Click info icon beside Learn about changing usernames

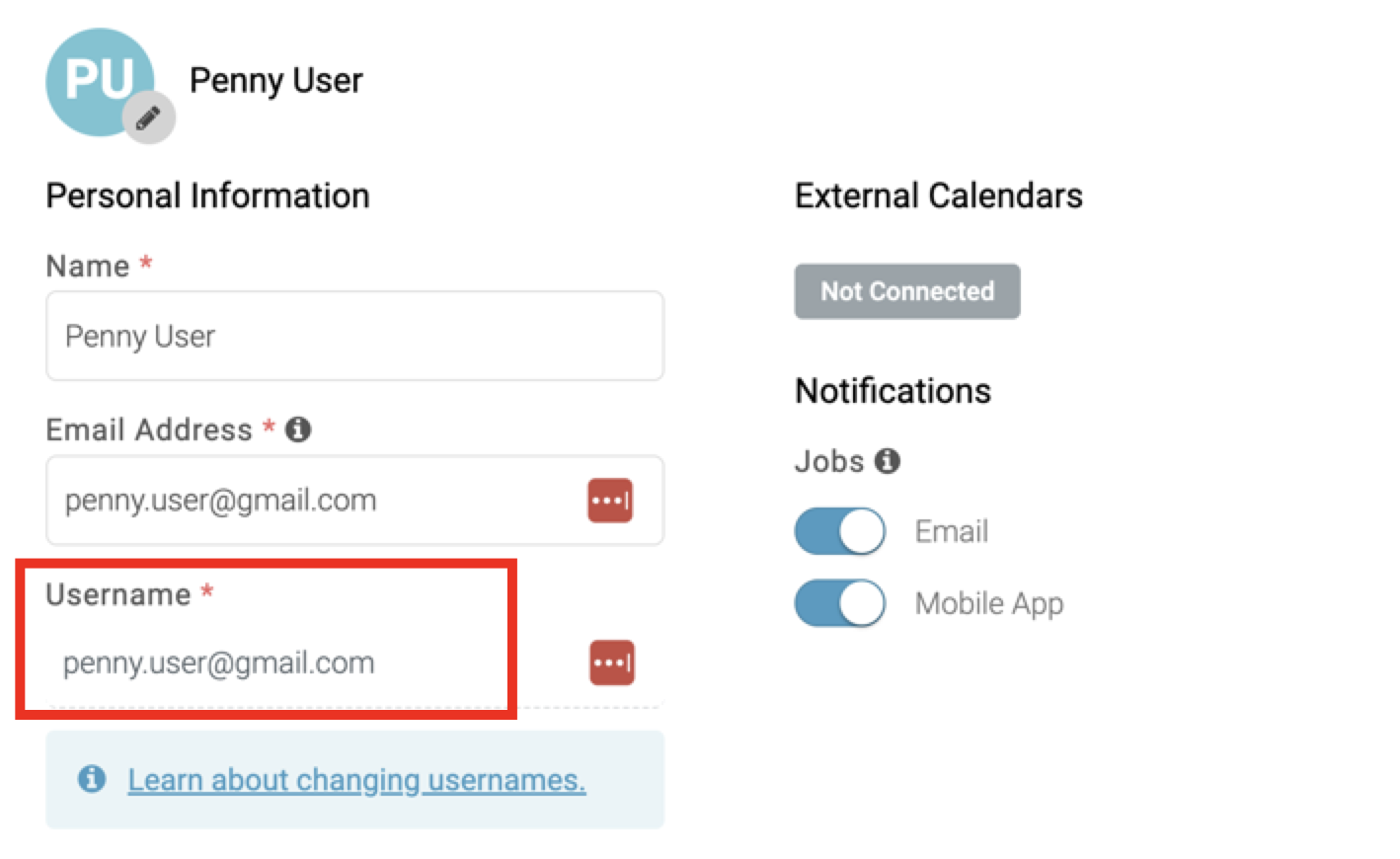click(92, 779)
